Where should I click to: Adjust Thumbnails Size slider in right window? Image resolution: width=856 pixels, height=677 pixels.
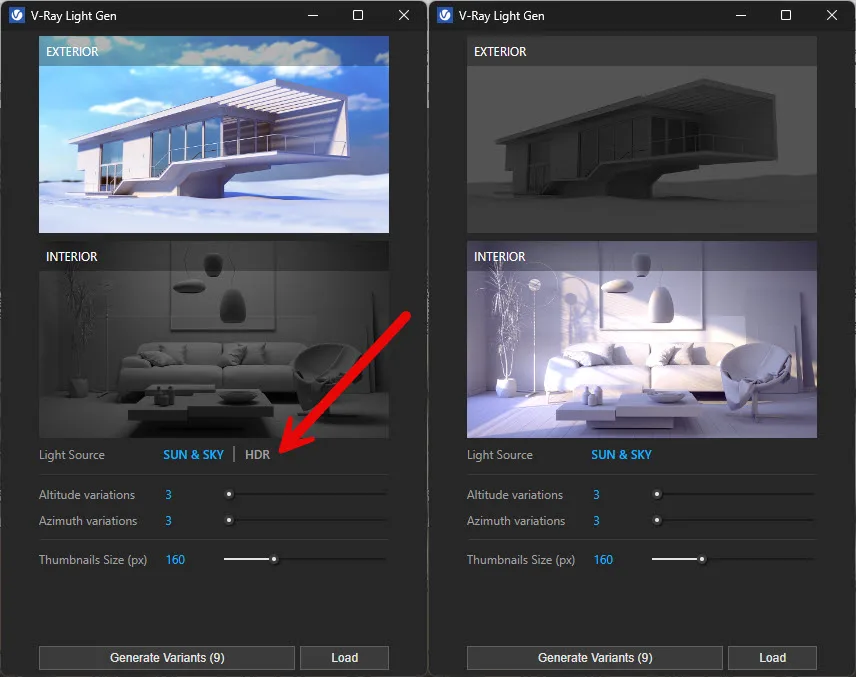[x=702, y=560]
